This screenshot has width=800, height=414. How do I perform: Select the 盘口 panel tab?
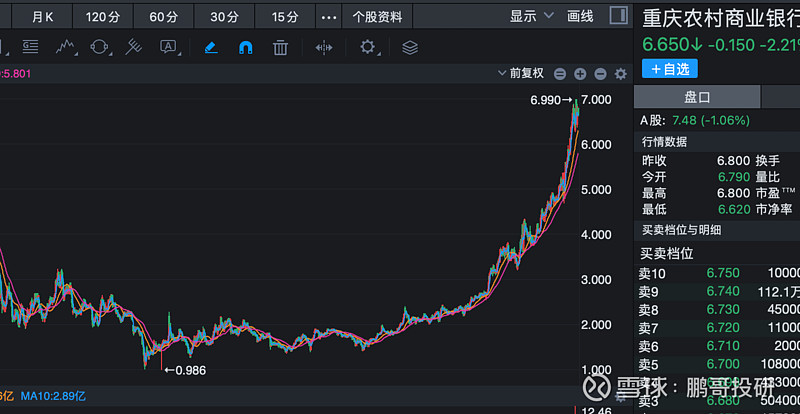tap(697, 97)
